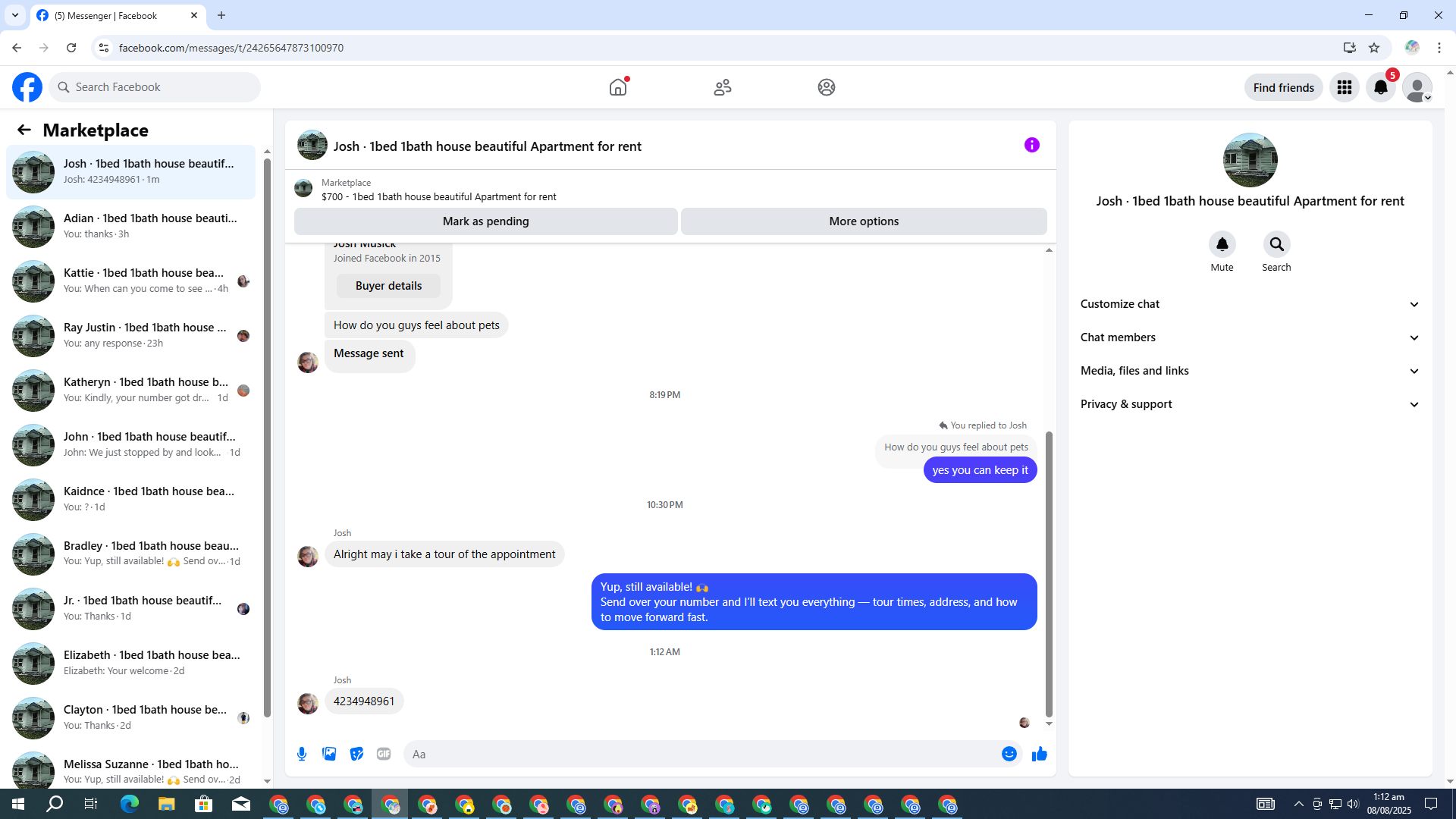1456x819 pixels.
Task: Open the Facebook menu grid icon
Action: [1344, 87]
